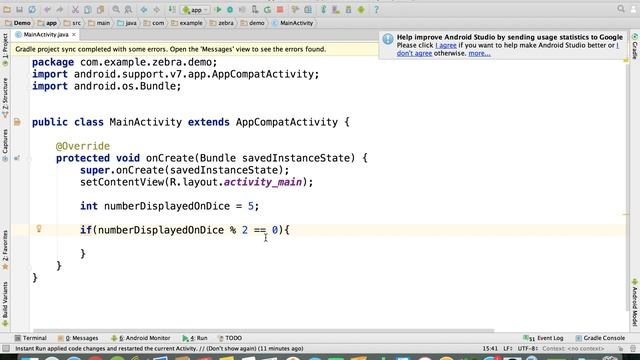Toggle the Build Variants side panel

[5, 304]
